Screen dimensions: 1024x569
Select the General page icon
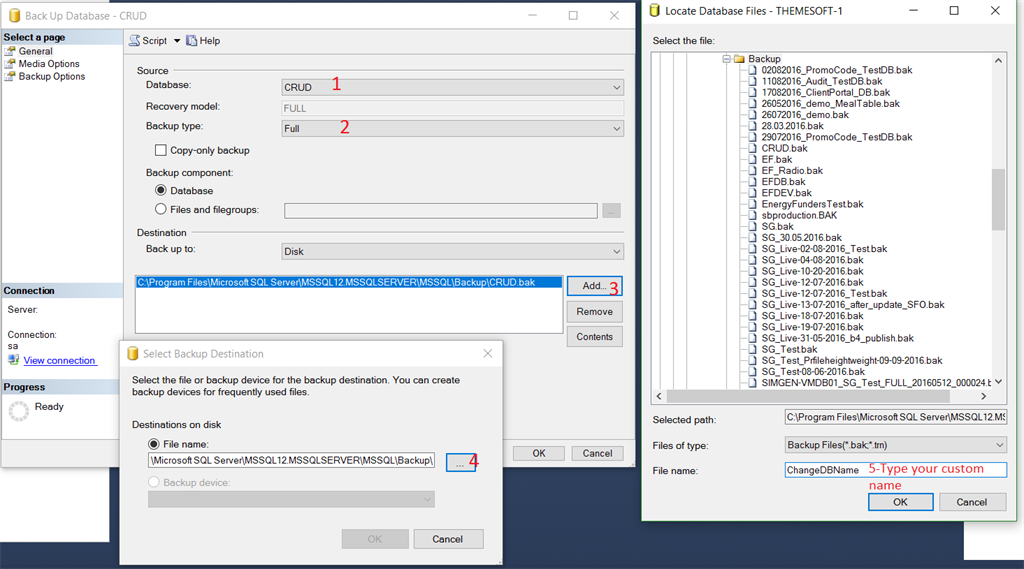tap(10, 51)
